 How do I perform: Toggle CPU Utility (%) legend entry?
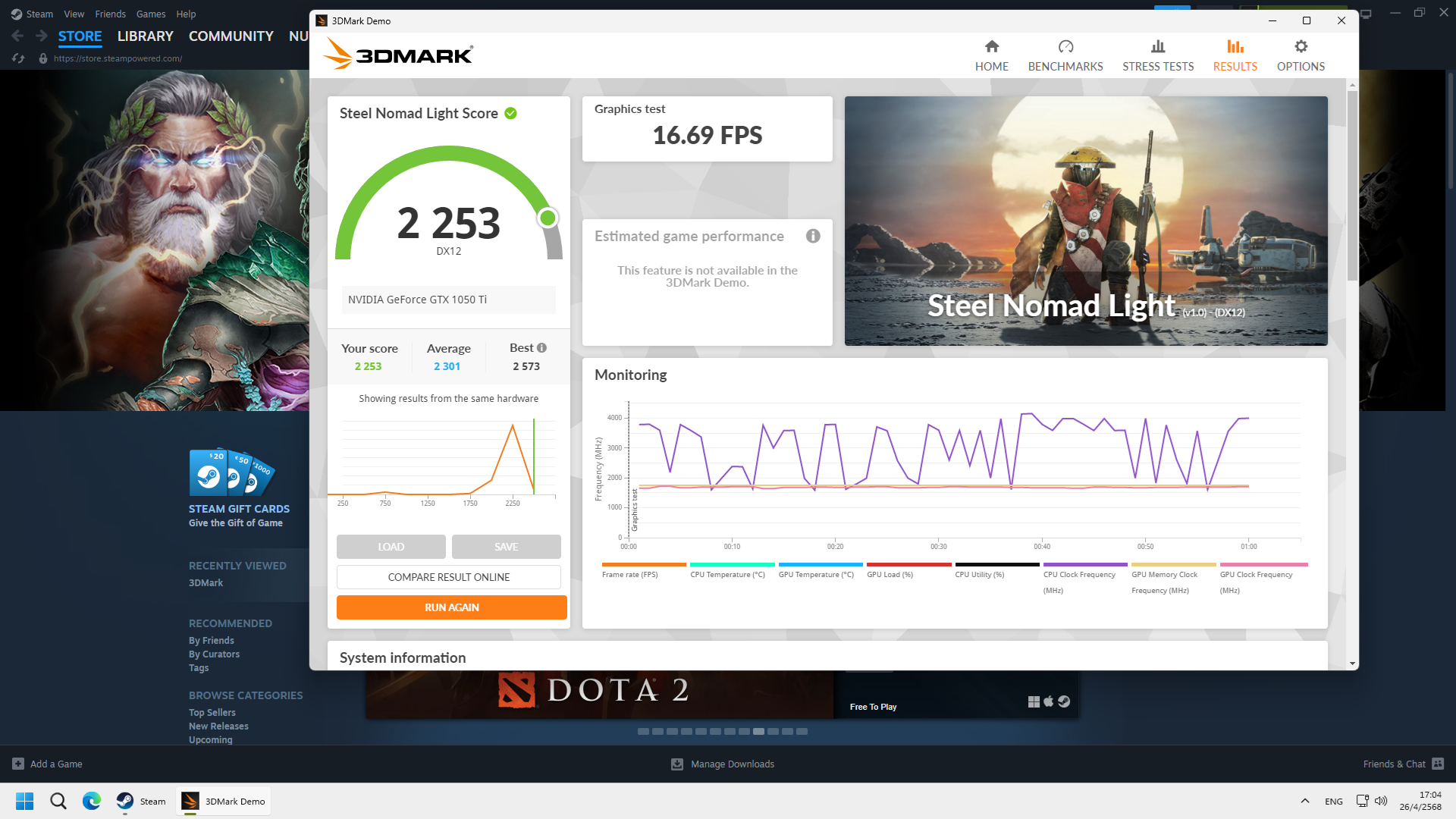coord(997,571)
